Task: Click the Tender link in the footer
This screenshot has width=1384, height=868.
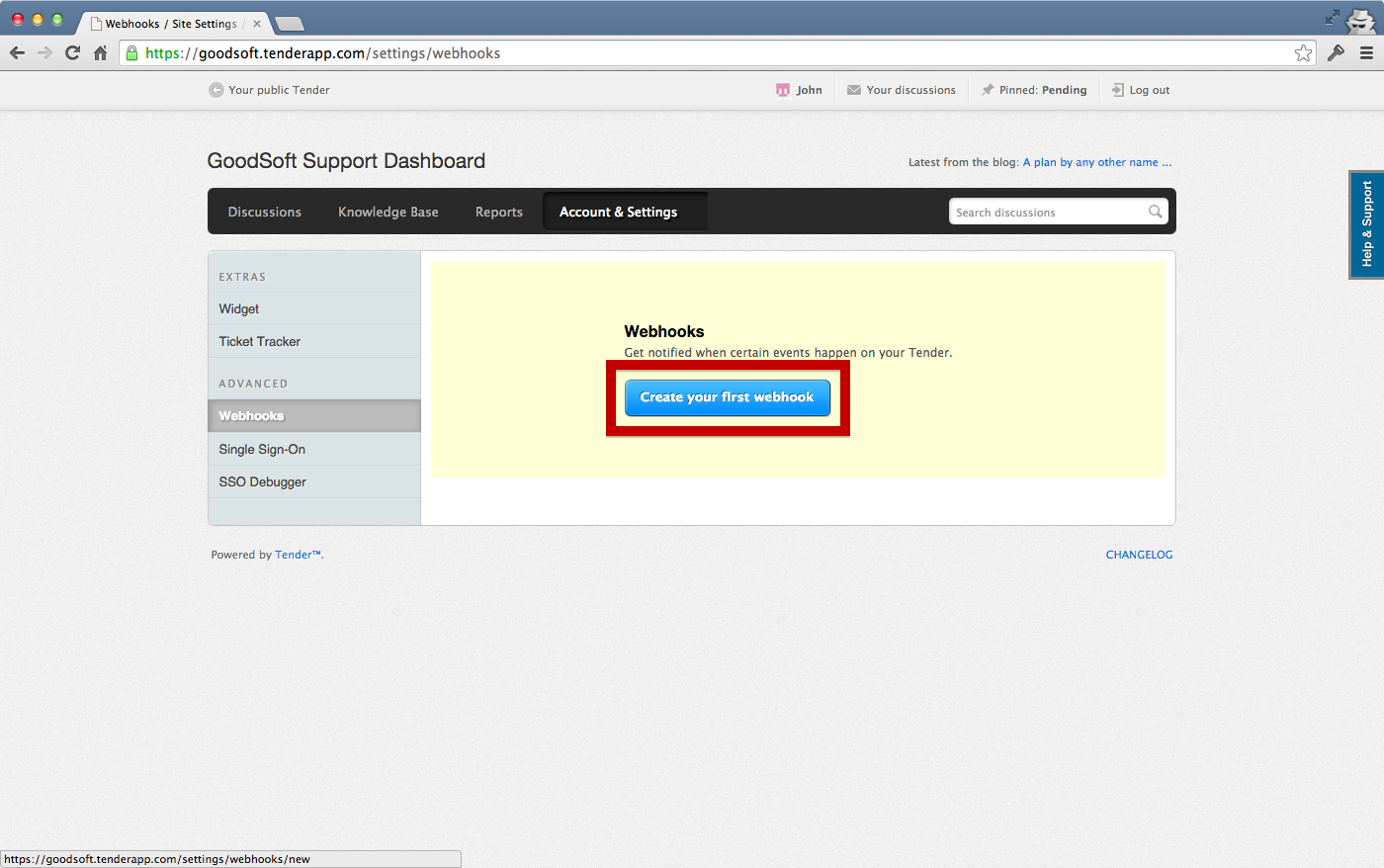Action: pos(298,555)
